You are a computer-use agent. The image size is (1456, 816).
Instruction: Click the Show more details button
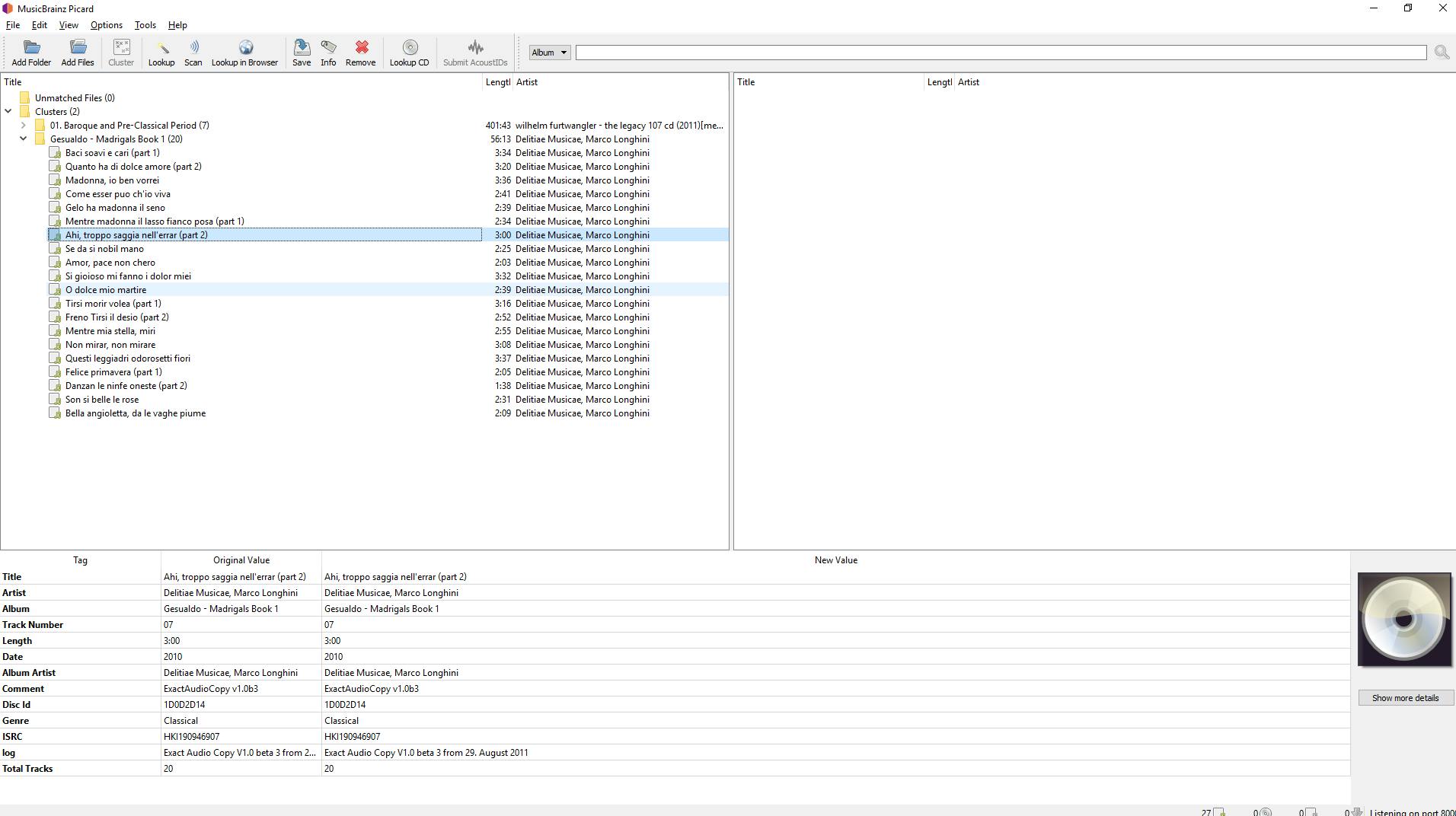click(1405, 698)
